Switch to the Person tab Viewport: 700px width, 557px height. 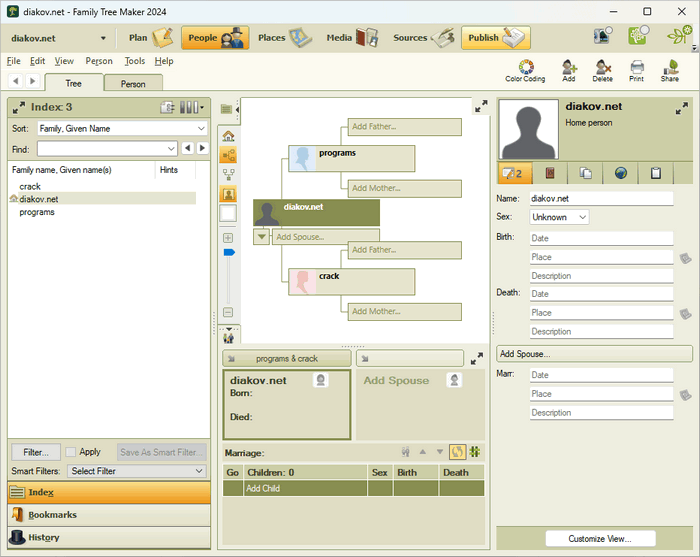pos(133,84)
